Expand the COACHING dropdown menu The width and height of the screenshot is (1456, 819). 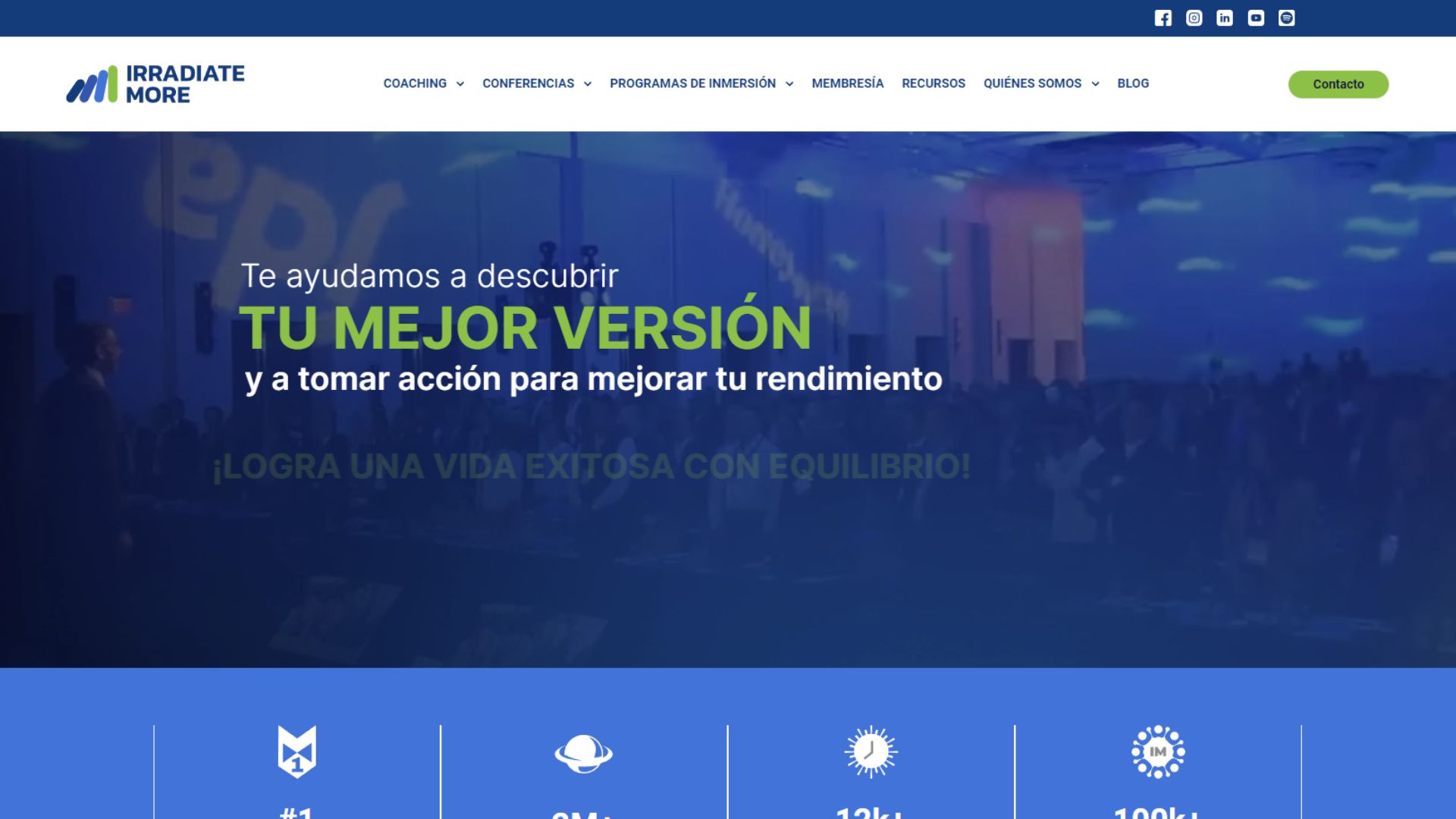pyautogui.click(x=416, y=83)
